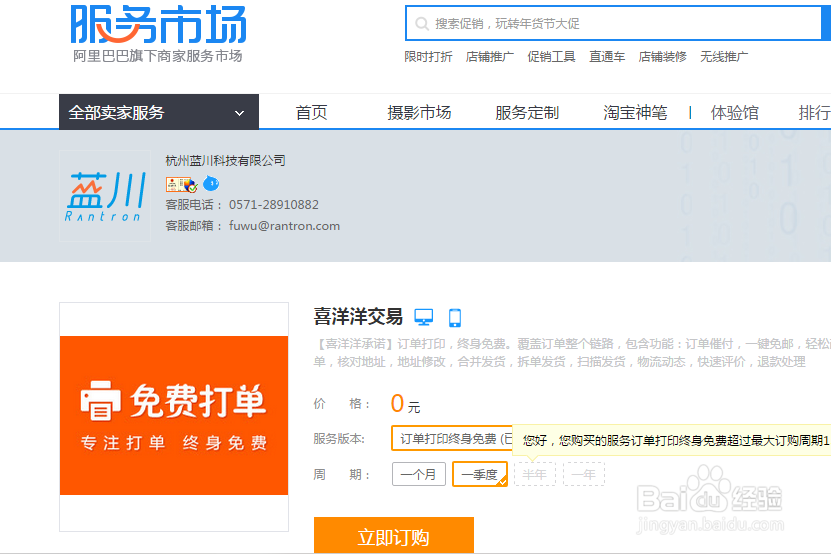
Task: Click the 促销工具 quick link
Action: coord(551,57)
